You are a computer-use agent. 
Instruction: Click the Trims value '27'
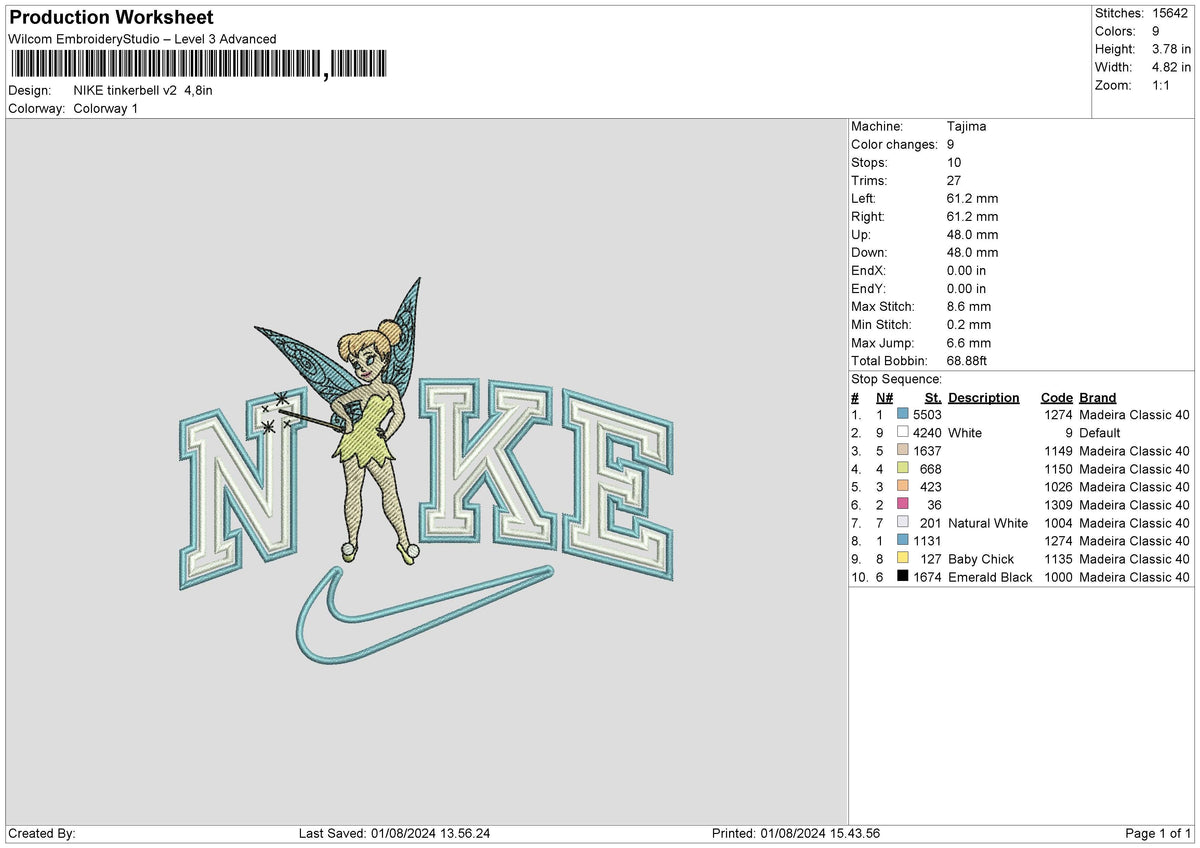[x=954, y=180]
